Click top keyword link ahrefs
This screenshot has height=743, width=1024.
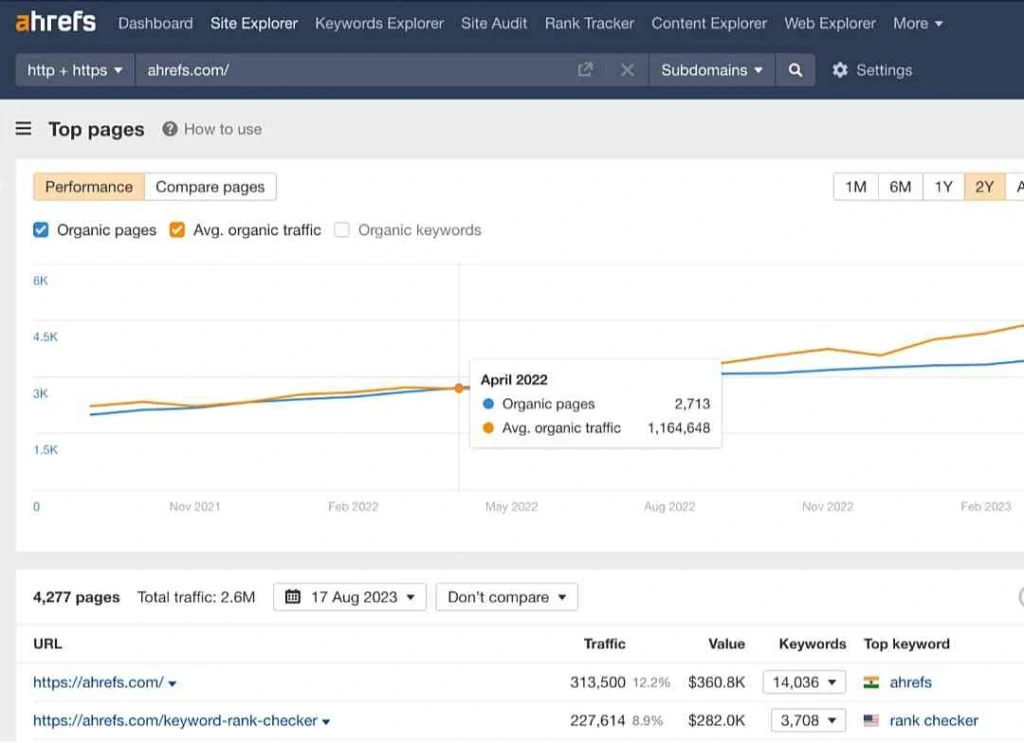(x=910, y=682)
